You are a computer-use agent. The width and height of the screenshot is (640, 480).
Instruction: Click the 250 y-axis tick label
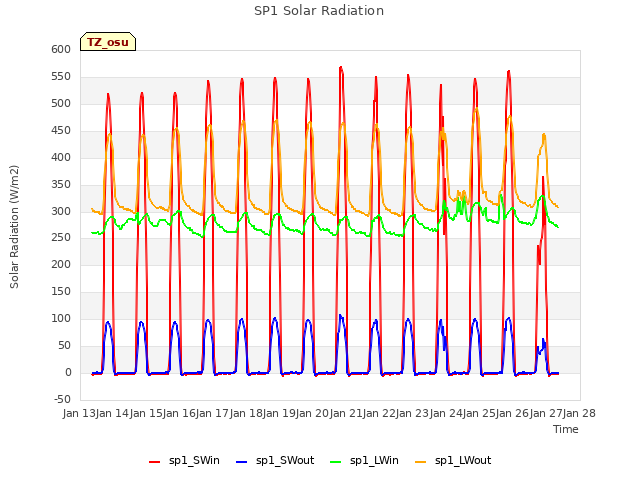pos(61,238)
